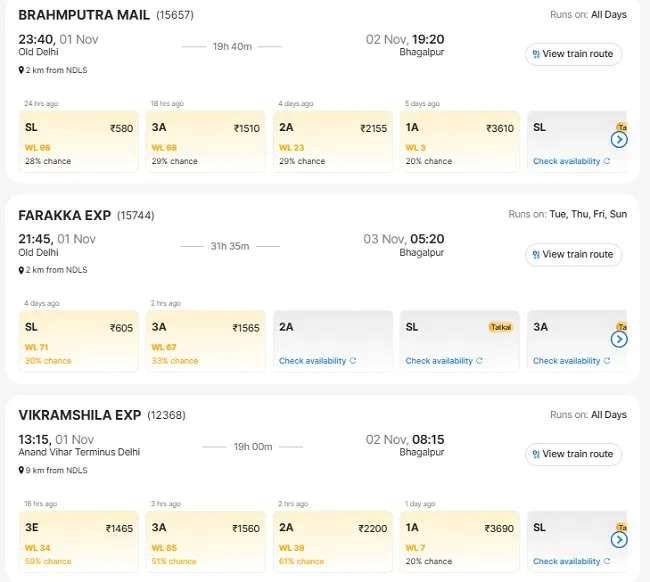Click location pin under Farakka Exp departure
Screen dimensions: 650x582
[21, 270]
